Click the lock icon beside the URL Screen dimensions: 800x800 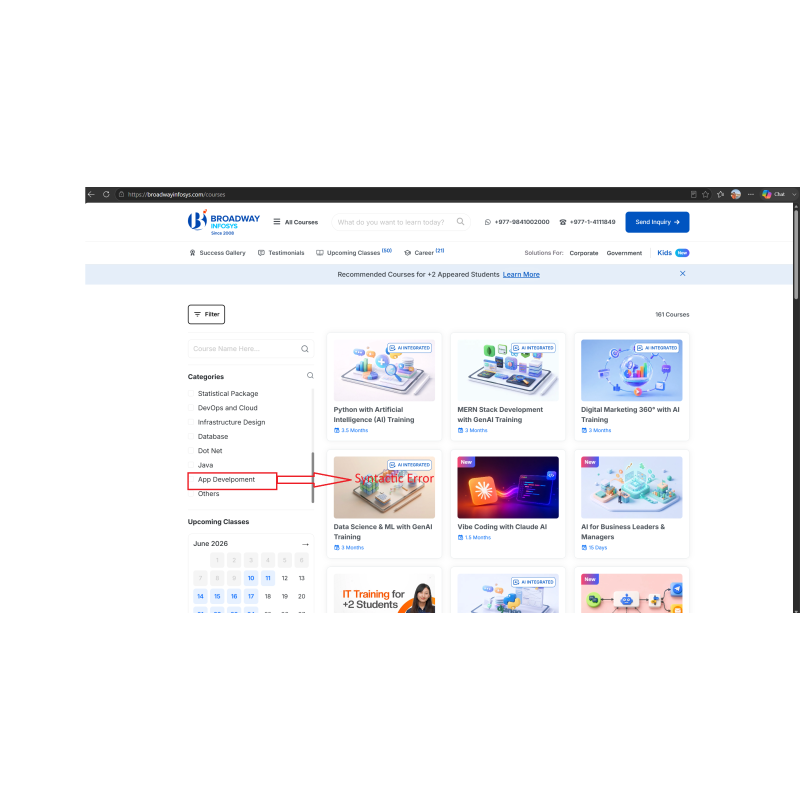click(121, 194)
